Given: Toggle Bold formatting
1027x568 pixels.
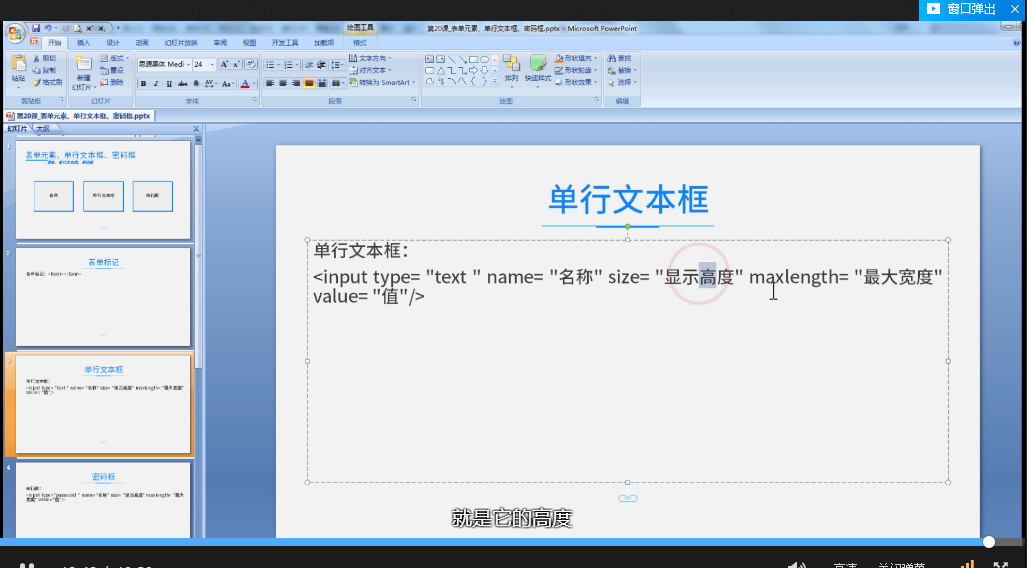Looking at the screenshot, I should [143, 84].
